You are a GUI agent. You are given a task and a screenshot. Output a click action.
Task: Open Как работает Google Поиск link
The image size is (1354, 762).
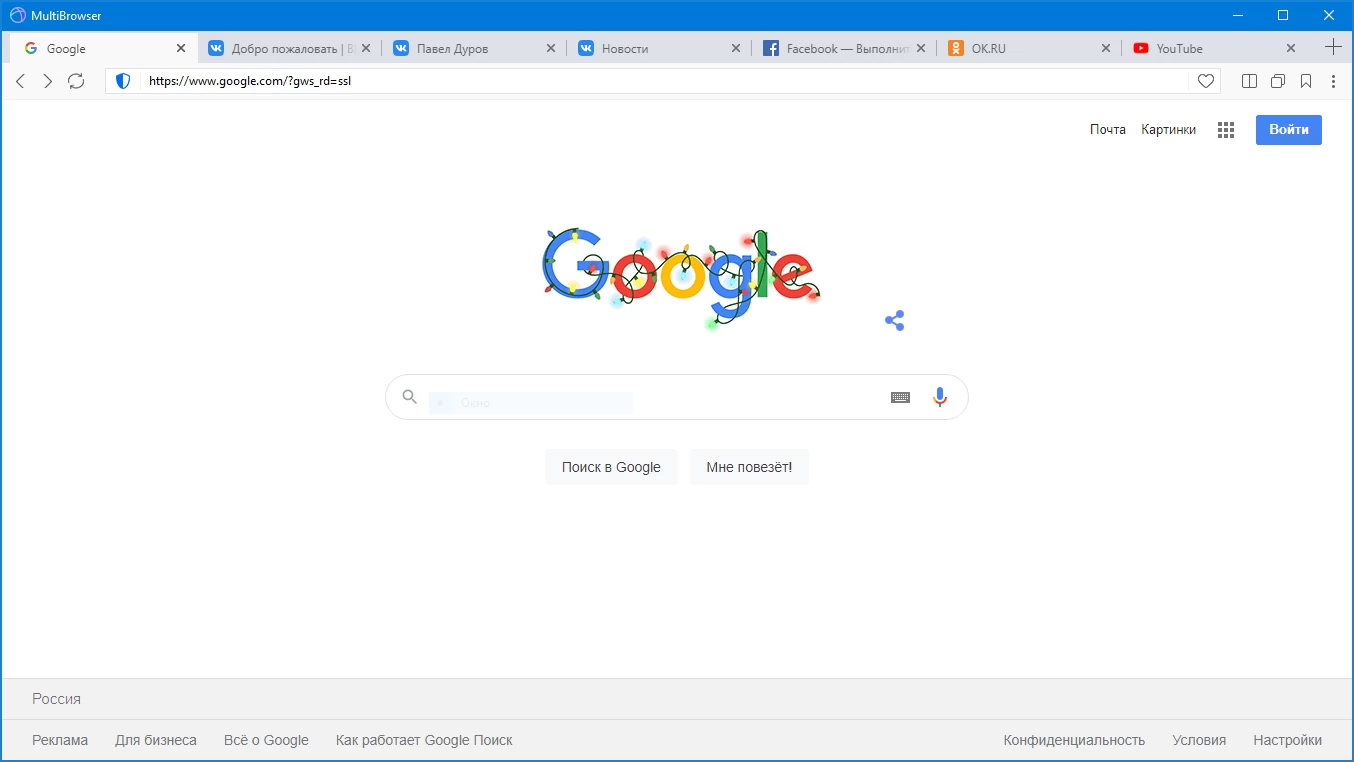424,741
